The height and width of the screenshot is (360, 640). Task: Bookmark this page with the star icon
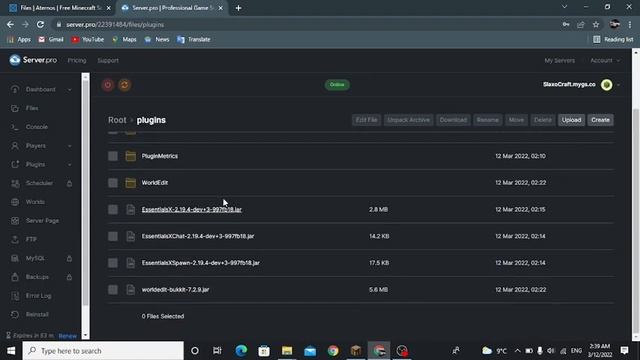596,24
